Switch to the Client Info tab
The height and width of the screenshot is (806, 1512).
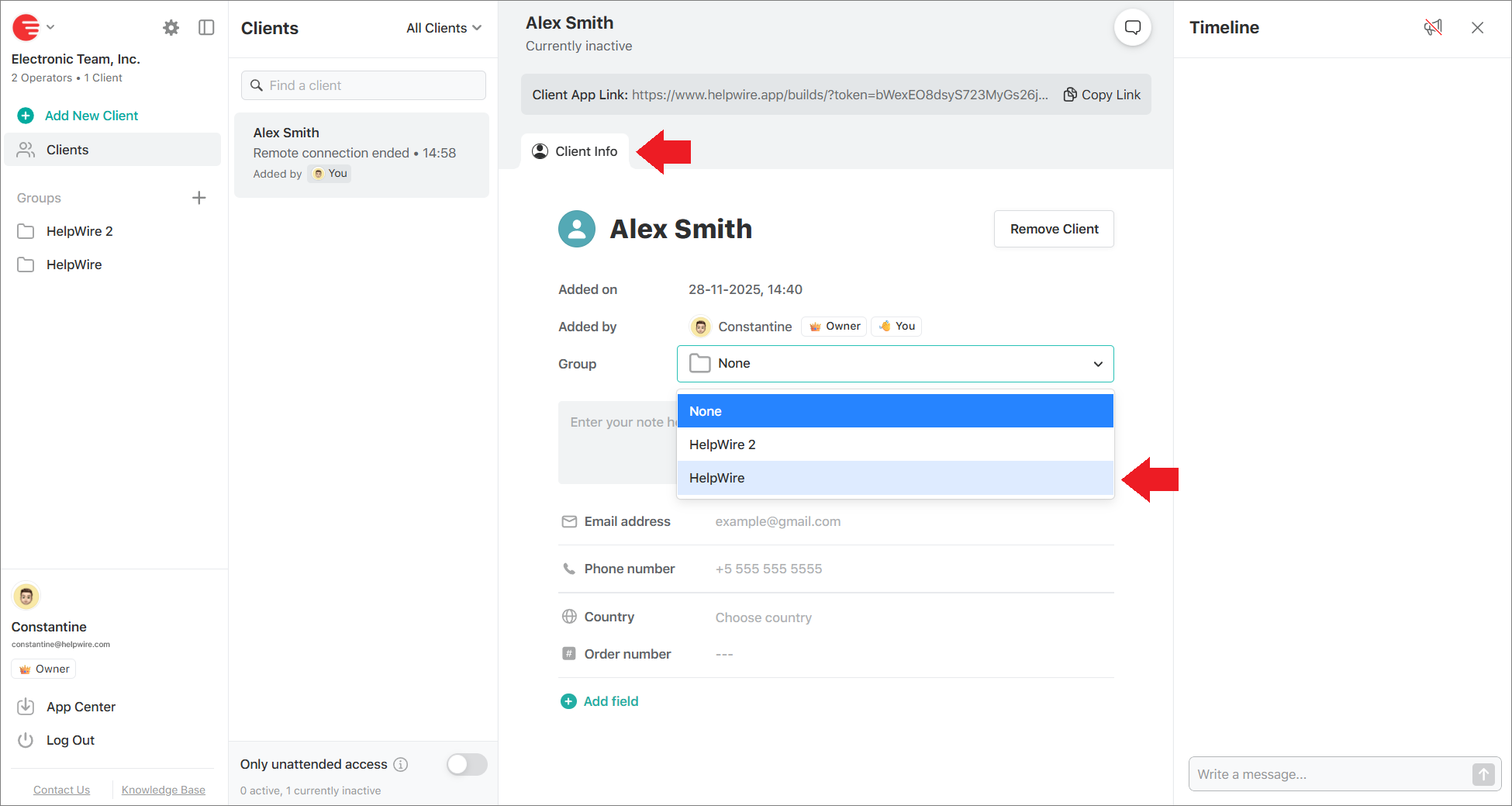pyautogui.click(x=575, y=151)
